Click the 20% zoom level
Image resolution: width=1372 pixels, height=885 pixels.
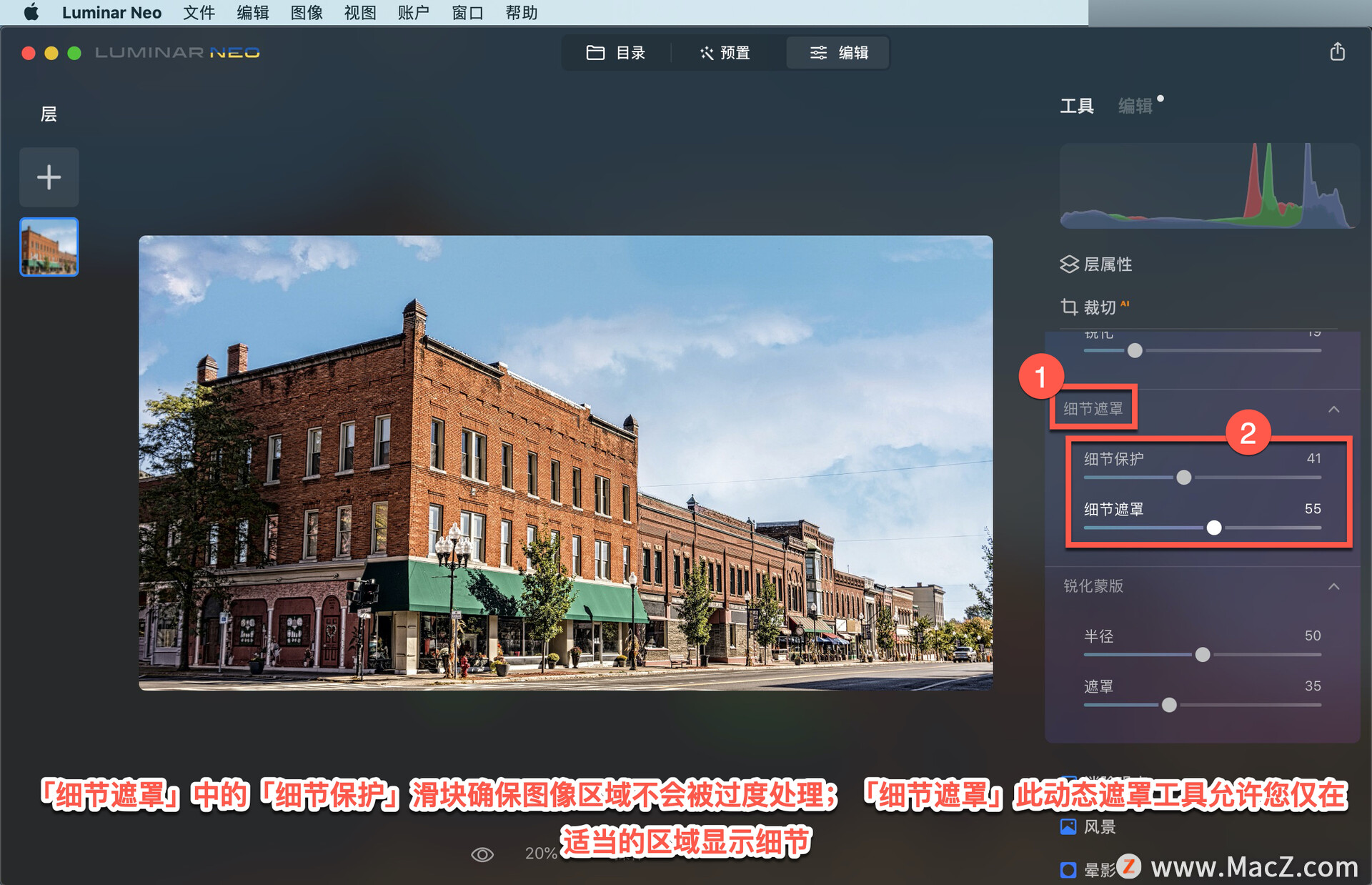tap(541, 854)
